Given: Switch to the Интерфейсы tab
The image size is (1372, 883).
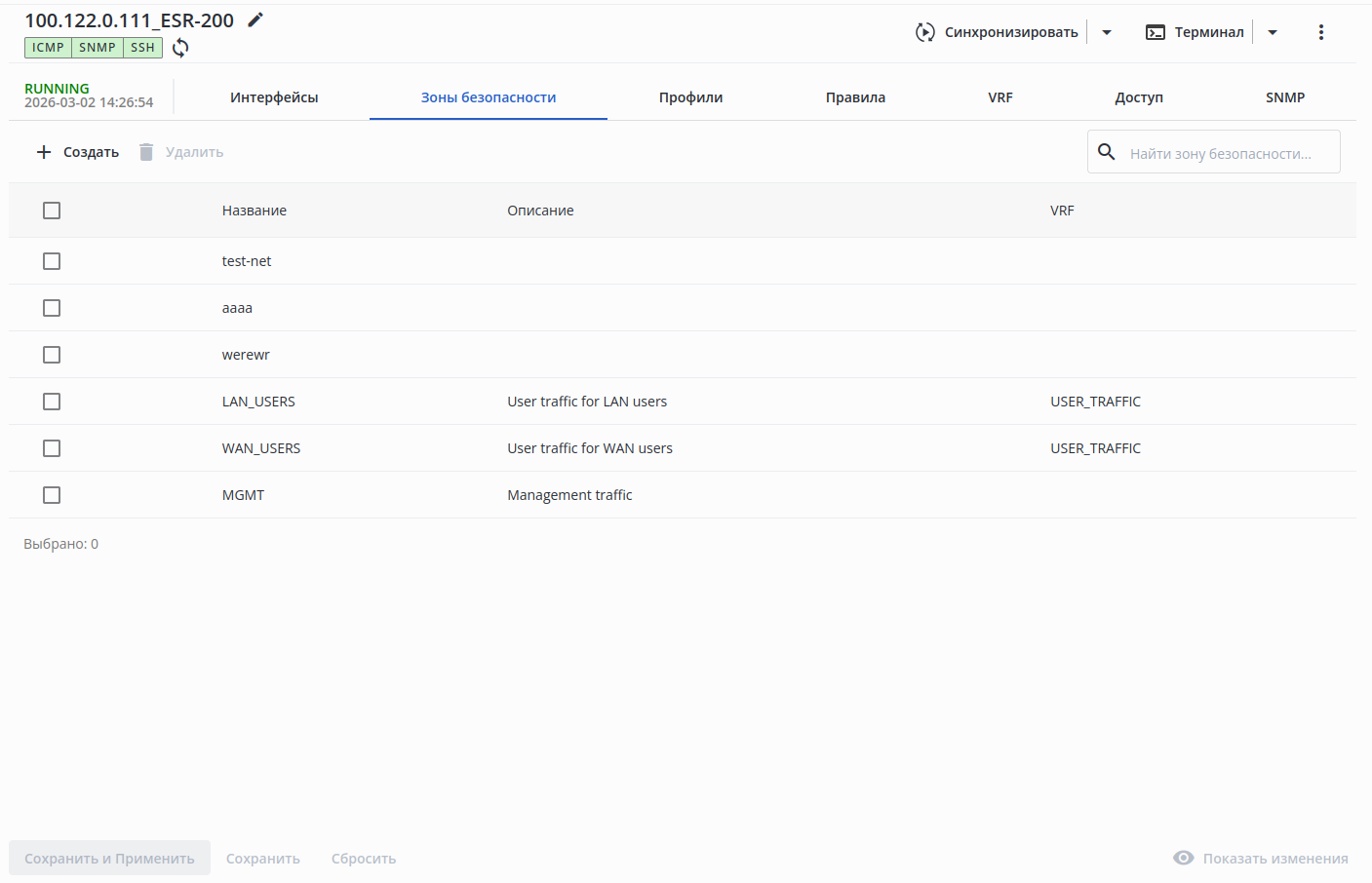Looking at the screenshot, I should pos(274,97).
